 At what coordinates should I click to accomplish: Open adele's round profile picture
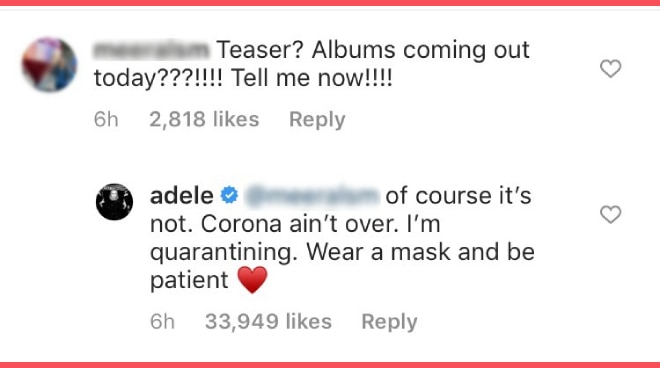point(114,201)
